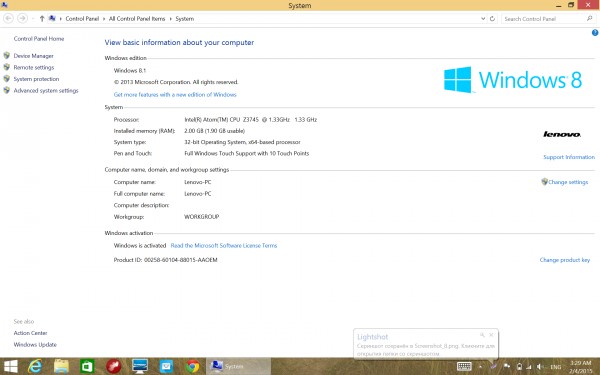Screen dimensions: 600x375
Task: Read the Microsoft Software License Terms
Action: point(224,246)
